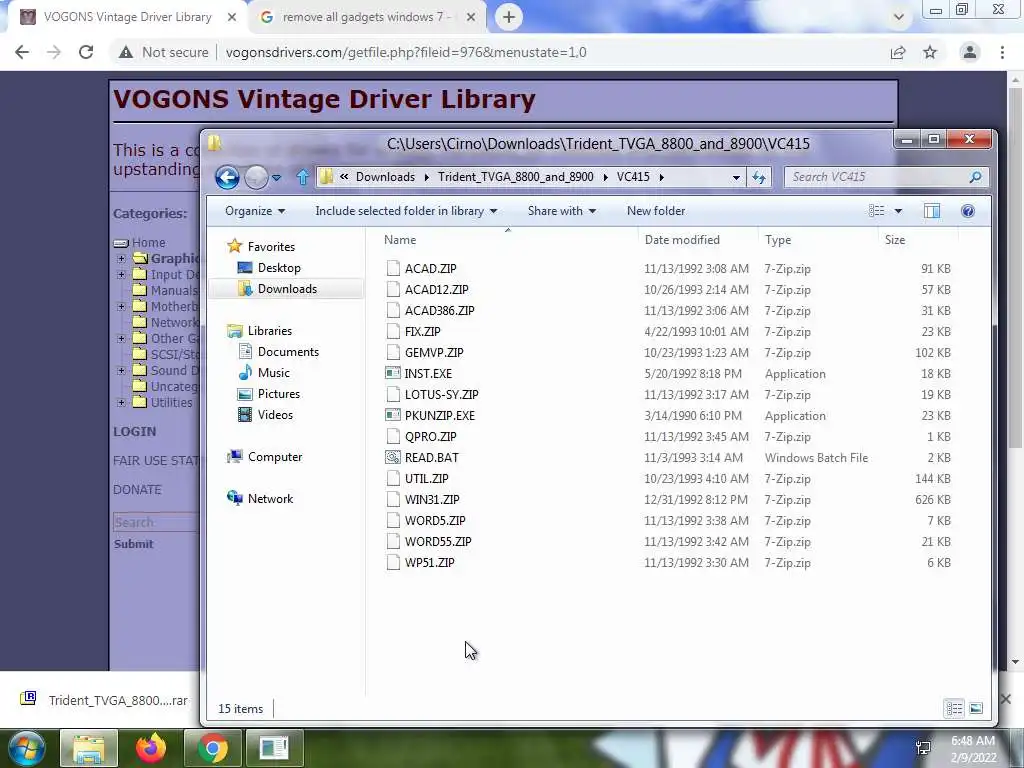Open the Share with menu
This screenshot has height=768, width=1024.
pyautogui.click(x=562, y=211)
